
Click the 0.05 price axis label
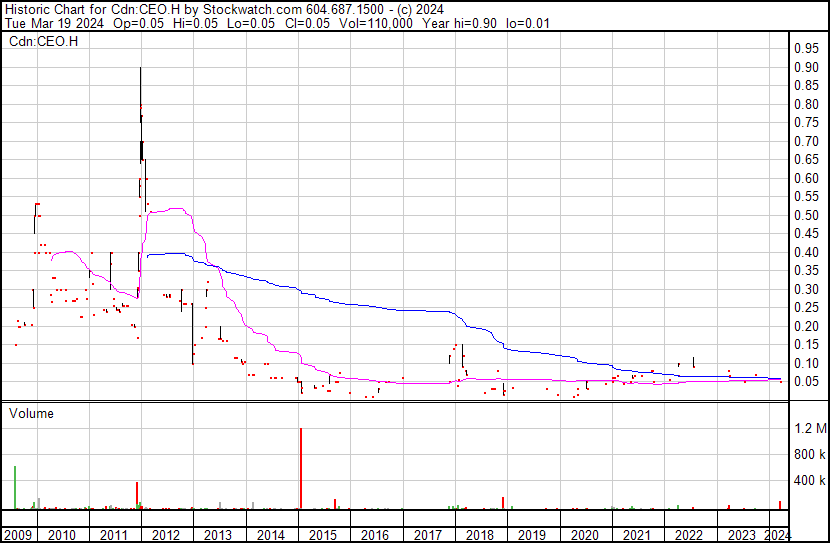(807, 382)
